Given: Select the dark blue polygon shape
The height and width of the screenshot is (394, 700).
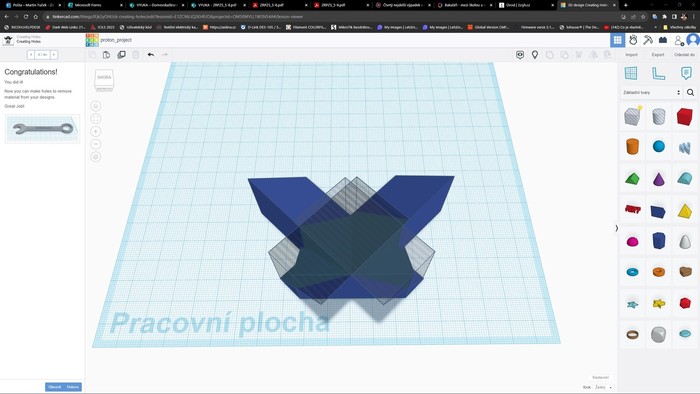Looking at the screenshot, I should 658,241.
